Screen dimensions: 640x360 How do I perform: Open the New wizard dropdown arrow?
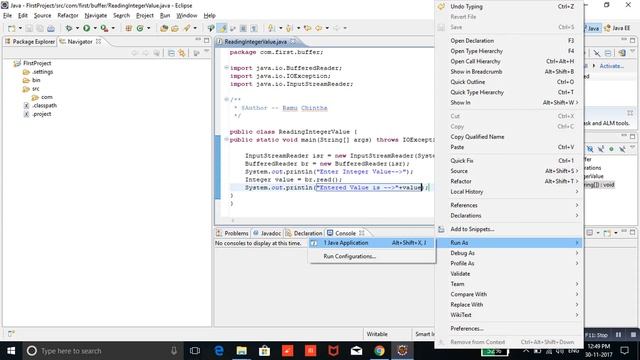pyautogui.click(x=20, y=28)
